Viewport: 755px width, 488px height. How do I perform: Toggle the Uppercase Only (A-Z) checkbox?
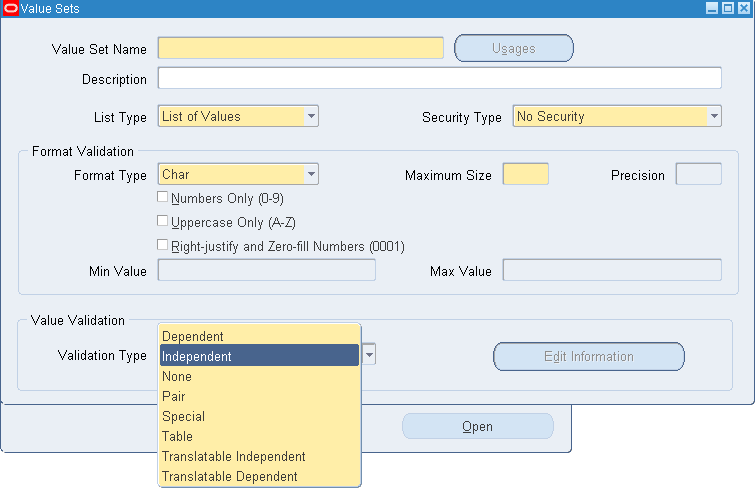tap(163, 221)
